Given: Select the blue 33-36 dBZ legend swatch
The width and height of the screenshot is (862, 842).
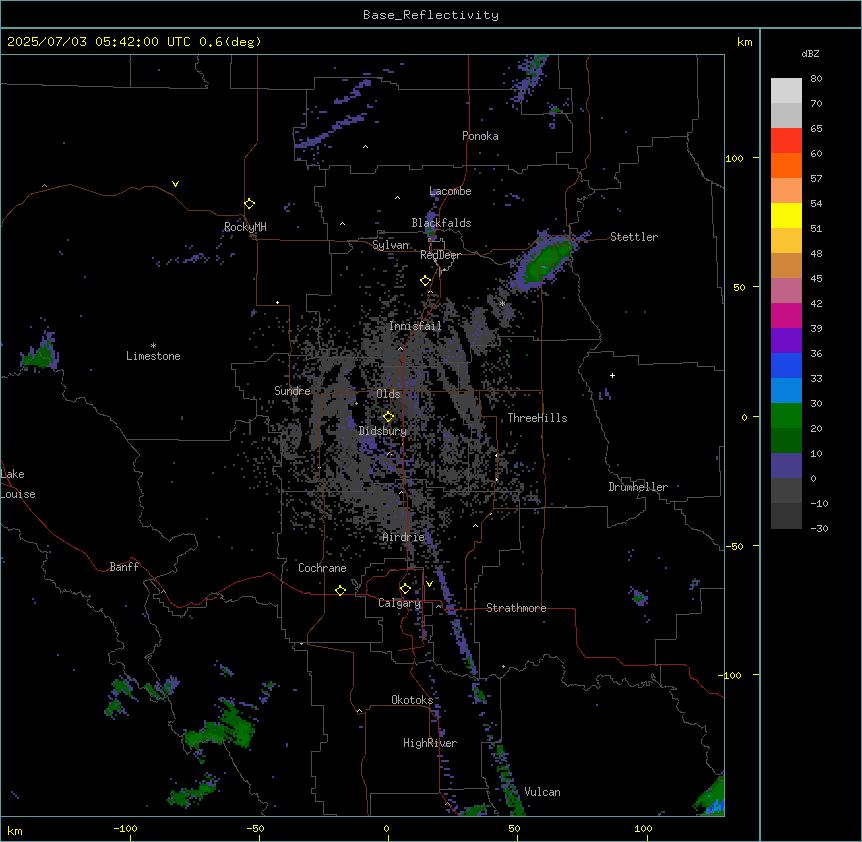Looking at the screenshot, I should (x=786, y=365).
